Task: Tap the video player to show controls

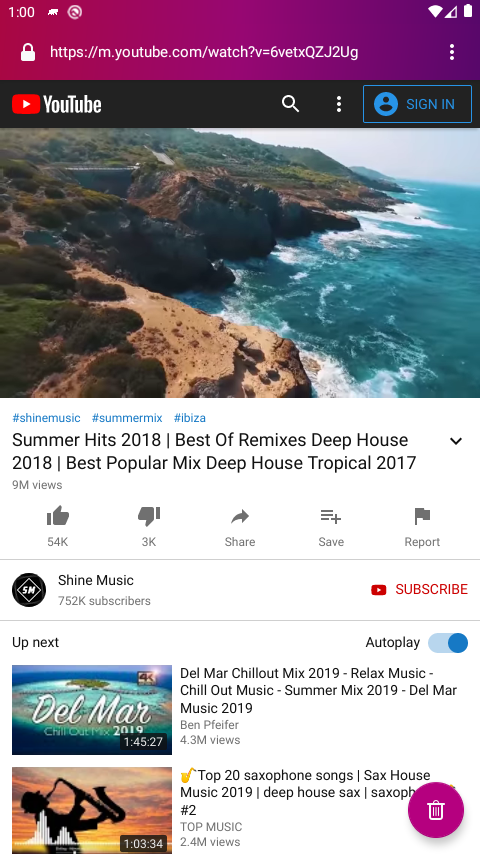Action: (x=240, y=263)
